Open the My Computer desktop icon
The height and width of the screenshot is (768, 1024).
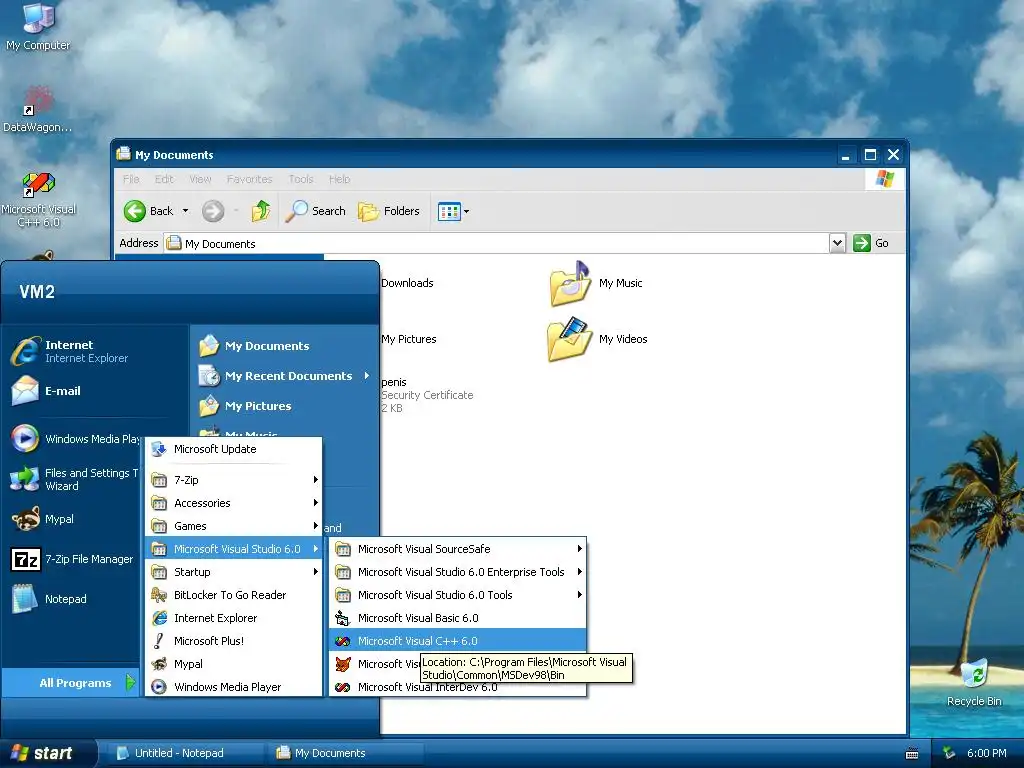pyautogui.click(x=38, y=26)
